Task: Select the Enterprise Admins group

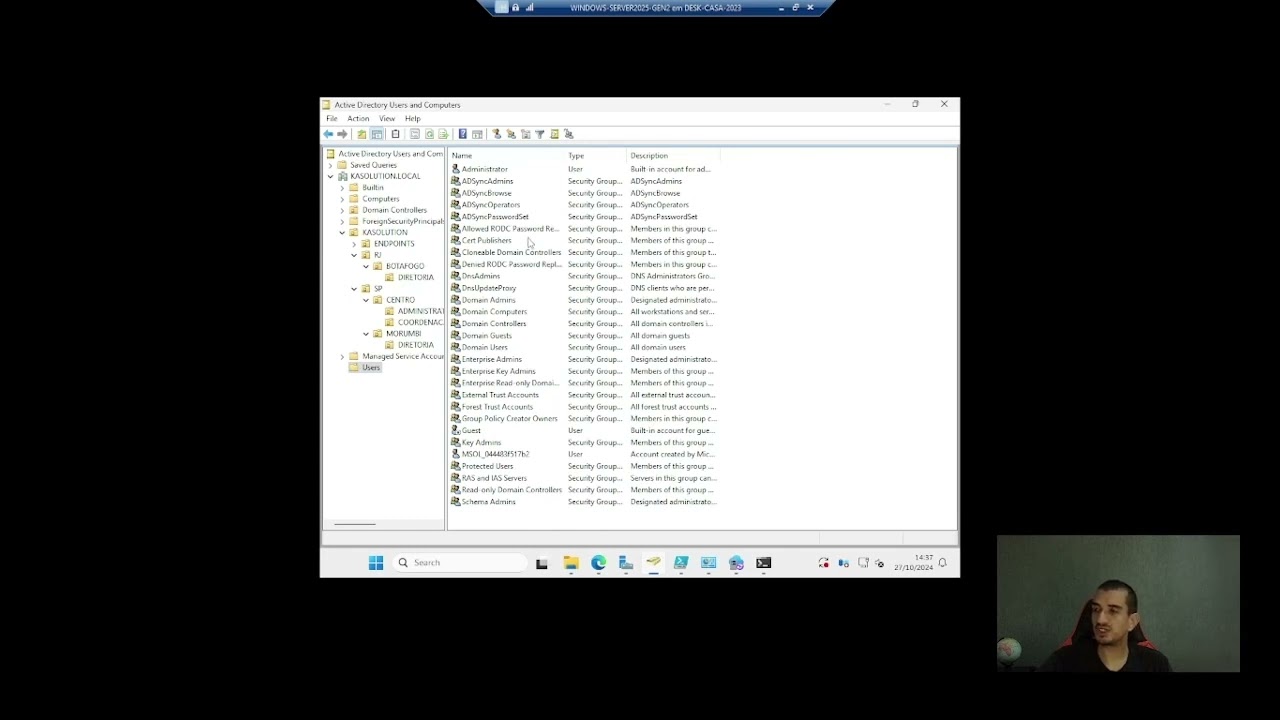Action: point(491,359)
